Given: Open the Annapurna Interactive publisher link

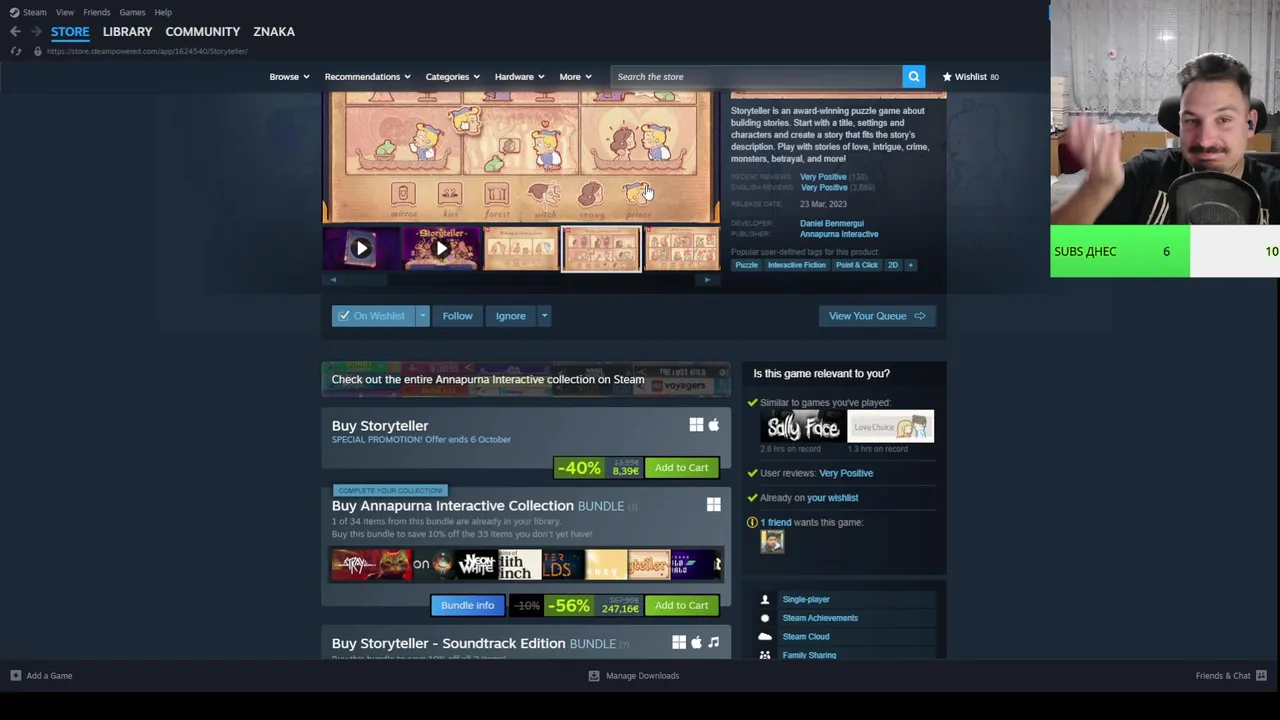Looking at the screenshot, I should click(839, 234).
